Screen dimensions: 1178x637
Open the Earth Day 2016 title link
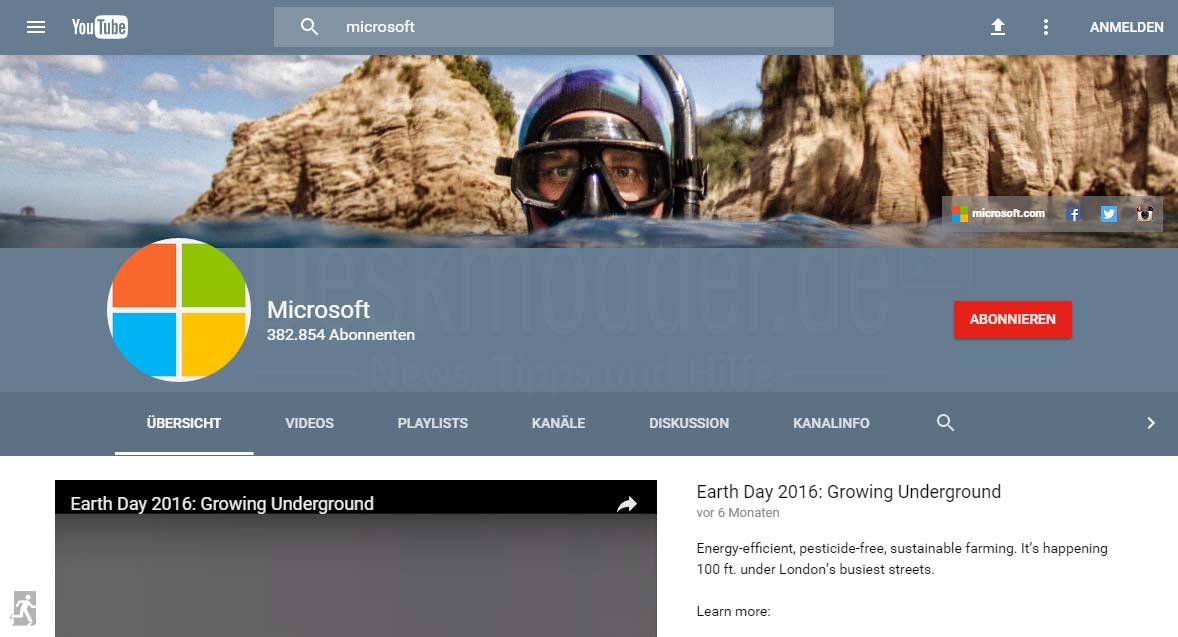pyautogui.click(x=848, y=492)
